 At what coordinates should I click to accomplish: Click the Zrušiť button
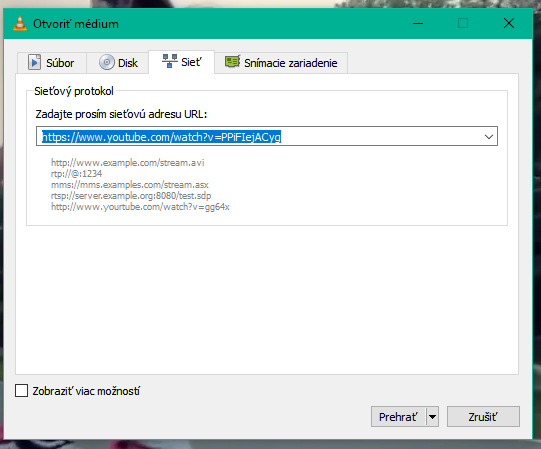point(483,417)
